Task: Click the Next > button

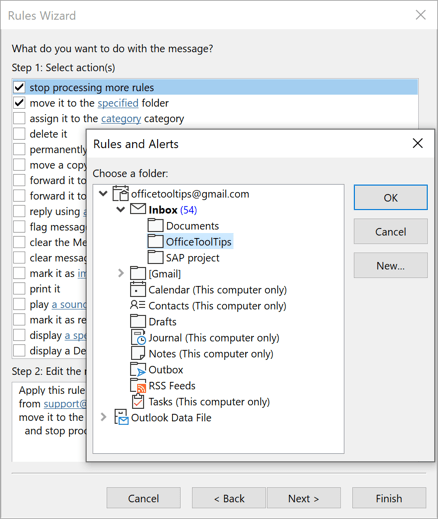Action: (x=304, y=498)
